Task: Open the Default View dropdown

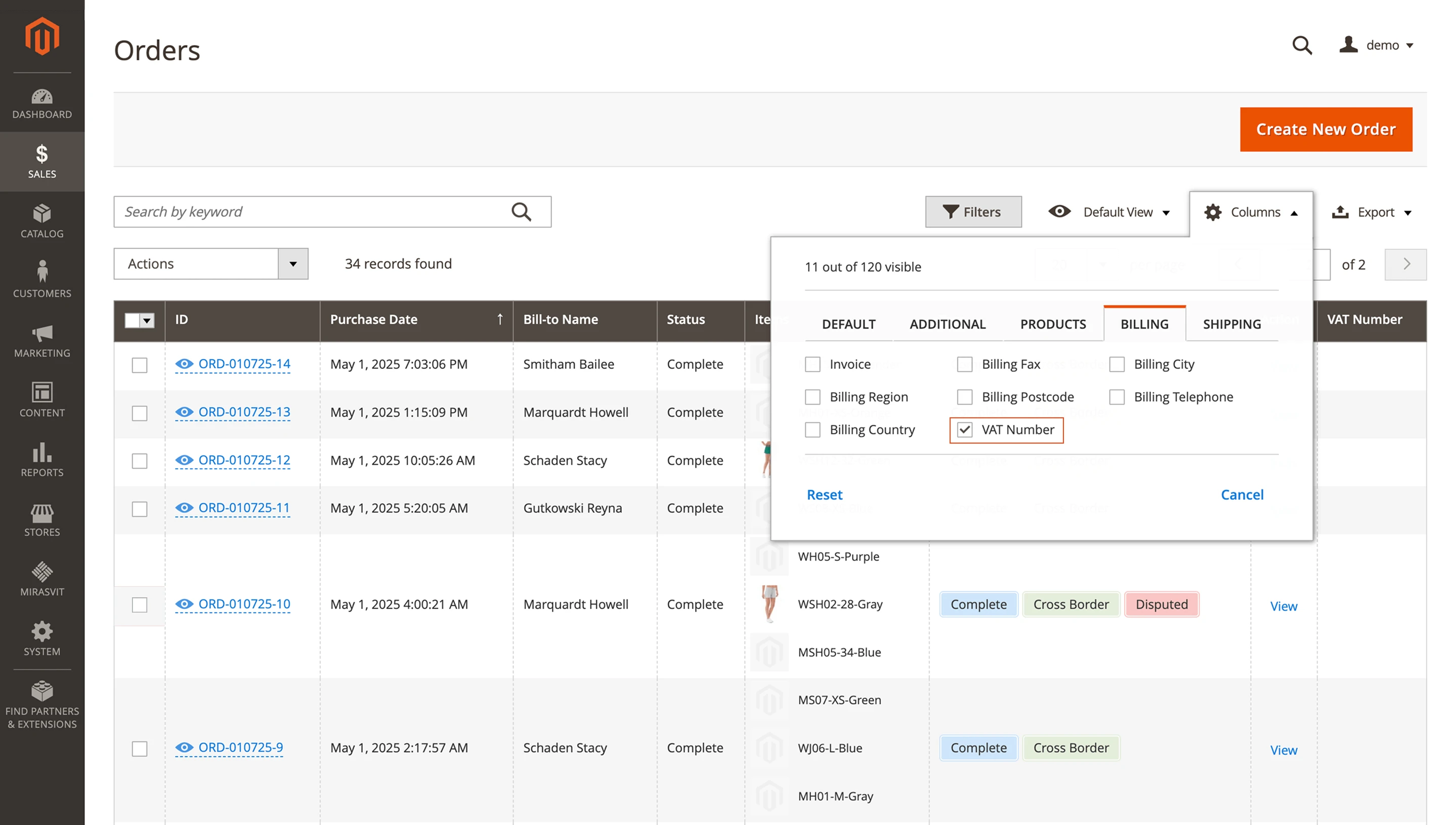Action: pos(1109,212)
